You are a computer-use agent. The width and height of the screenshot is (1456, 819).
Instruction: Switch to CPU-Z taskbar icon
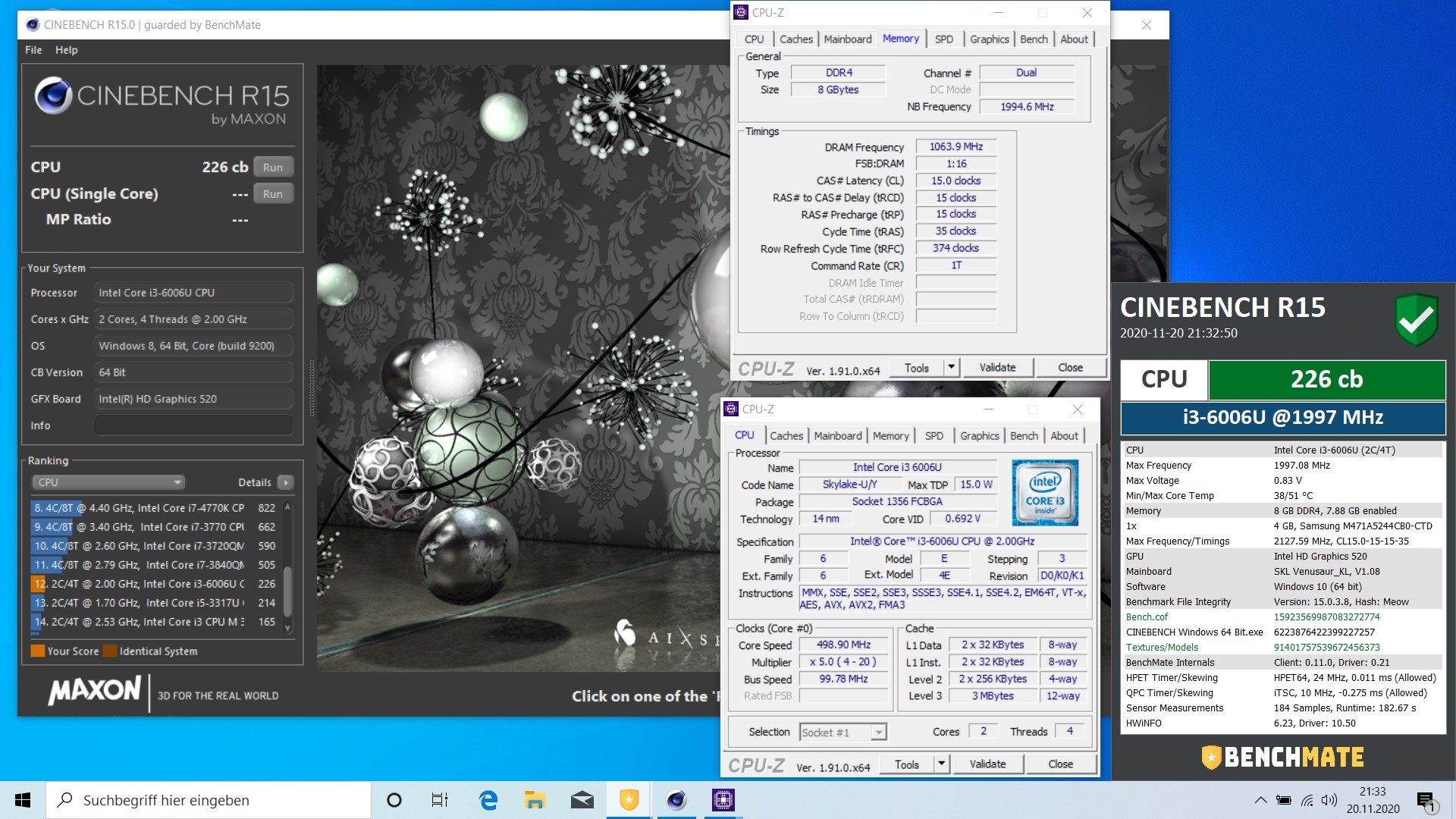(723, 800)
